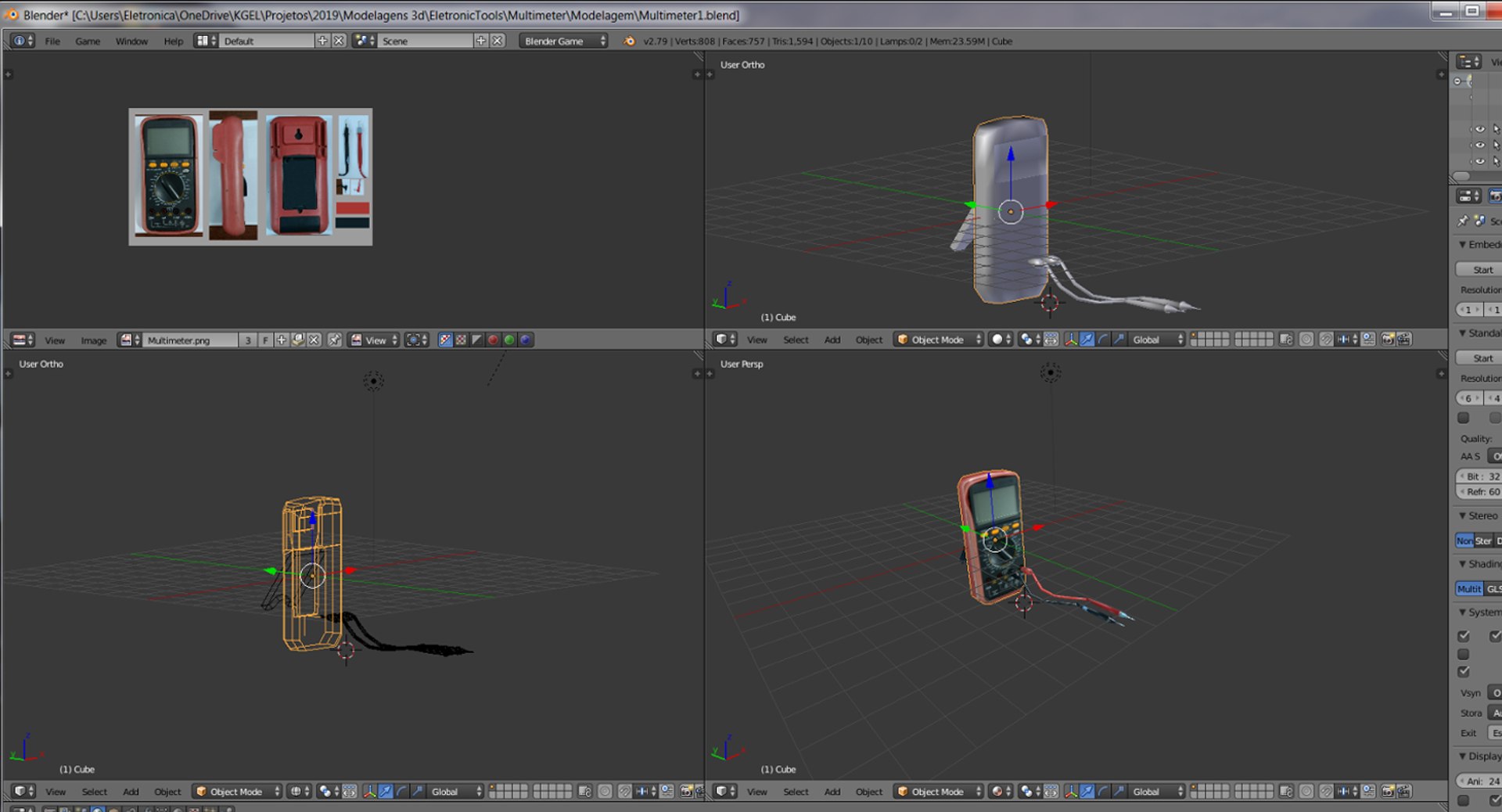Open the Window menu
The height and width of the screenshot is (812, 1502).
(x=131, y=41)
